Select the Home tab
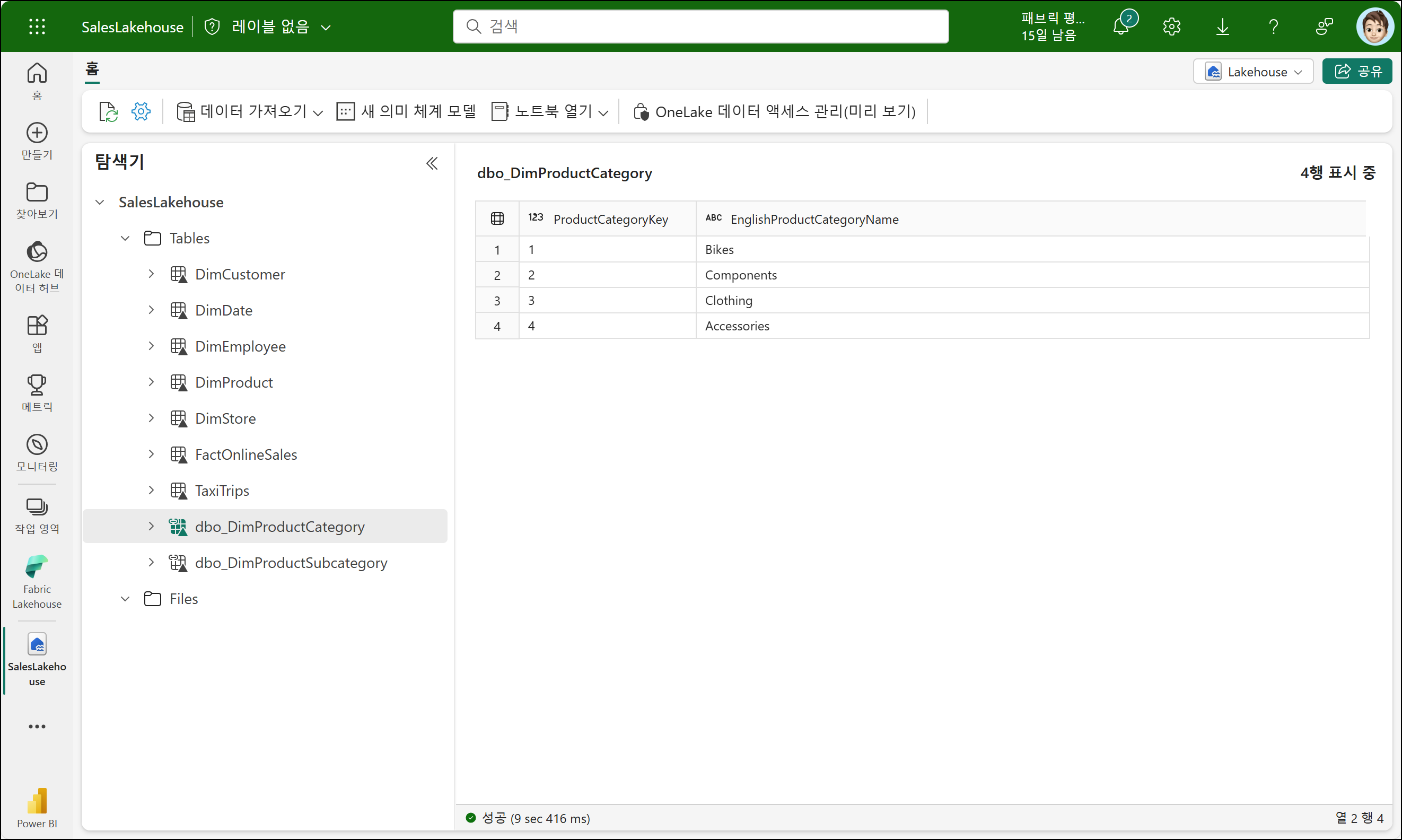This screenshot has height=840, width=1402. coord(92,69)
